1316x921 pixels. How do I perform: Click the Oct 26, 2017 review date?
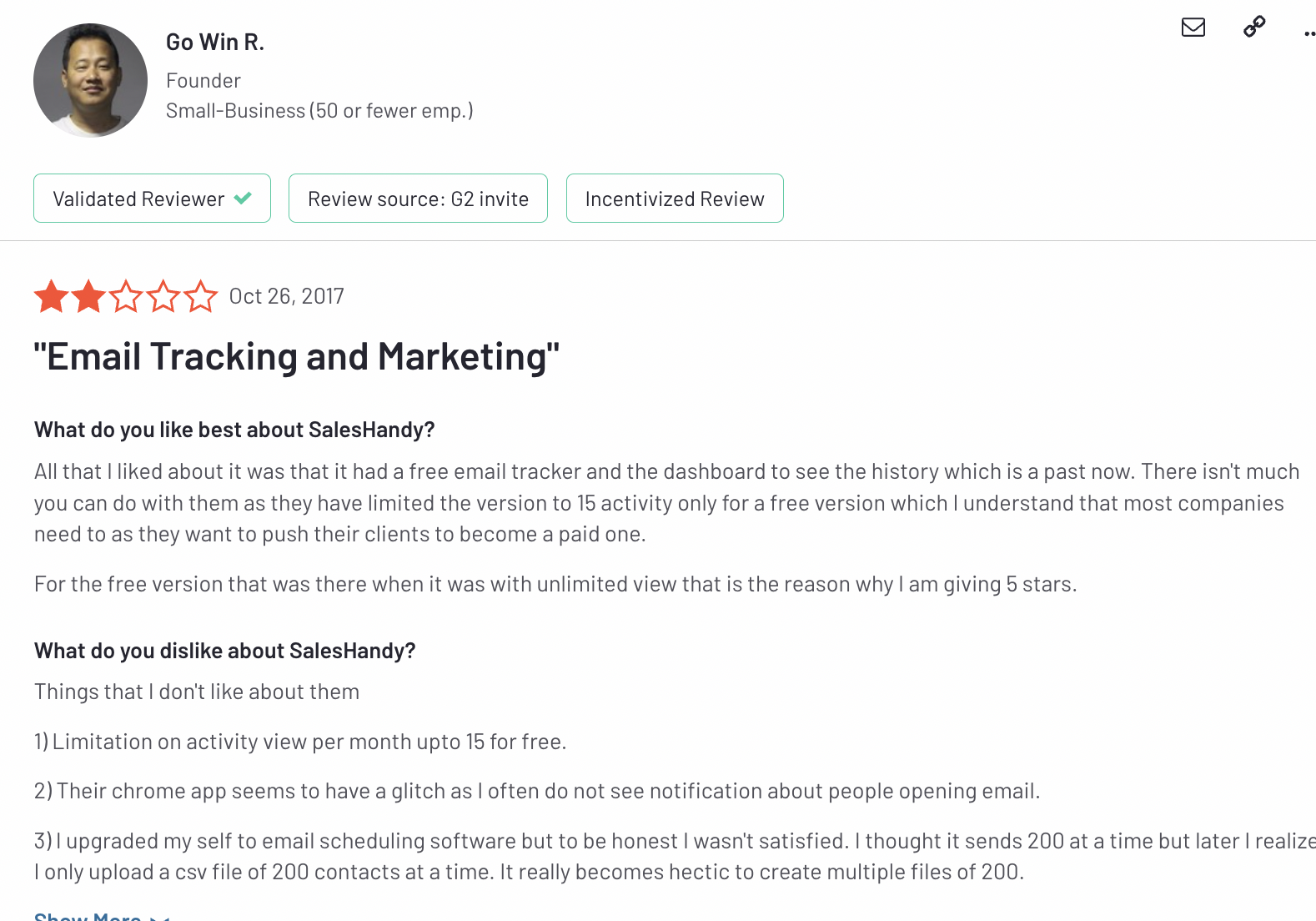point(286,296)
